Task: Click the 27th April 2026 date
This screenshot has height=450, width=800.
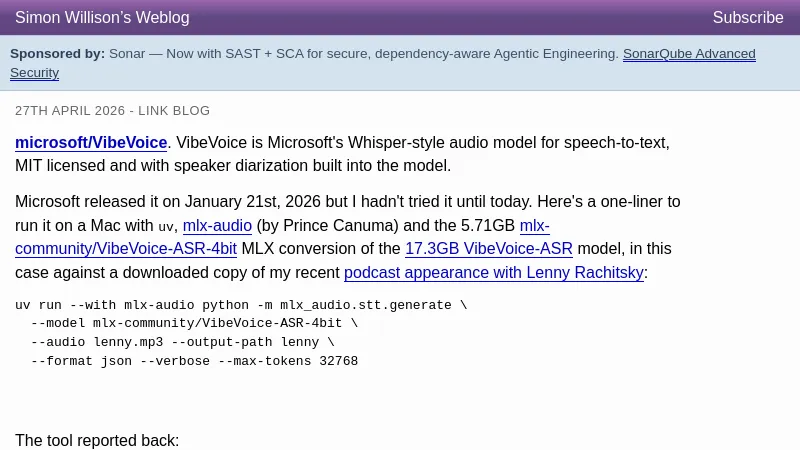Action: point(69,111)
